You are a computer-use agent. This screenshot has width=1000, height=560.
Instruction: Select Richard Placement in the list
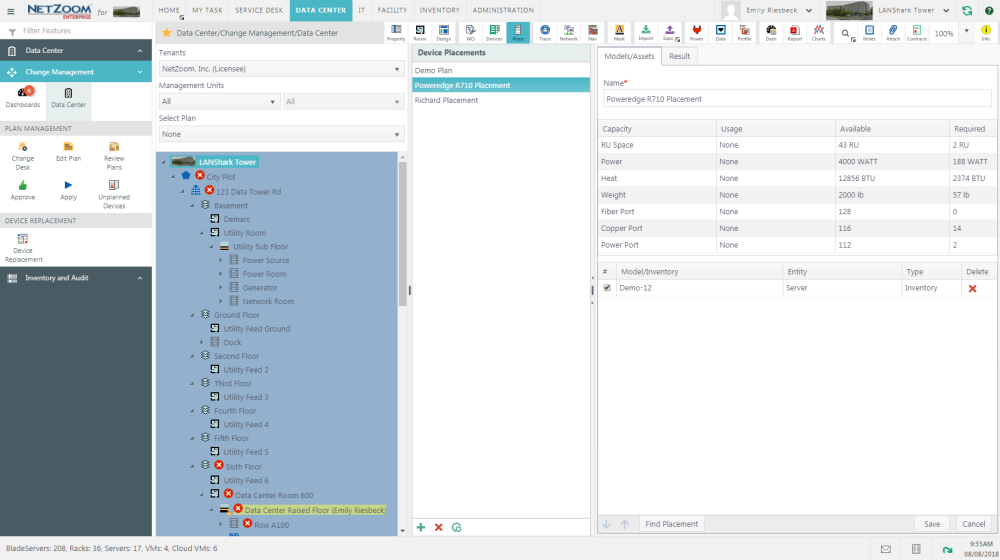[501, 100]
